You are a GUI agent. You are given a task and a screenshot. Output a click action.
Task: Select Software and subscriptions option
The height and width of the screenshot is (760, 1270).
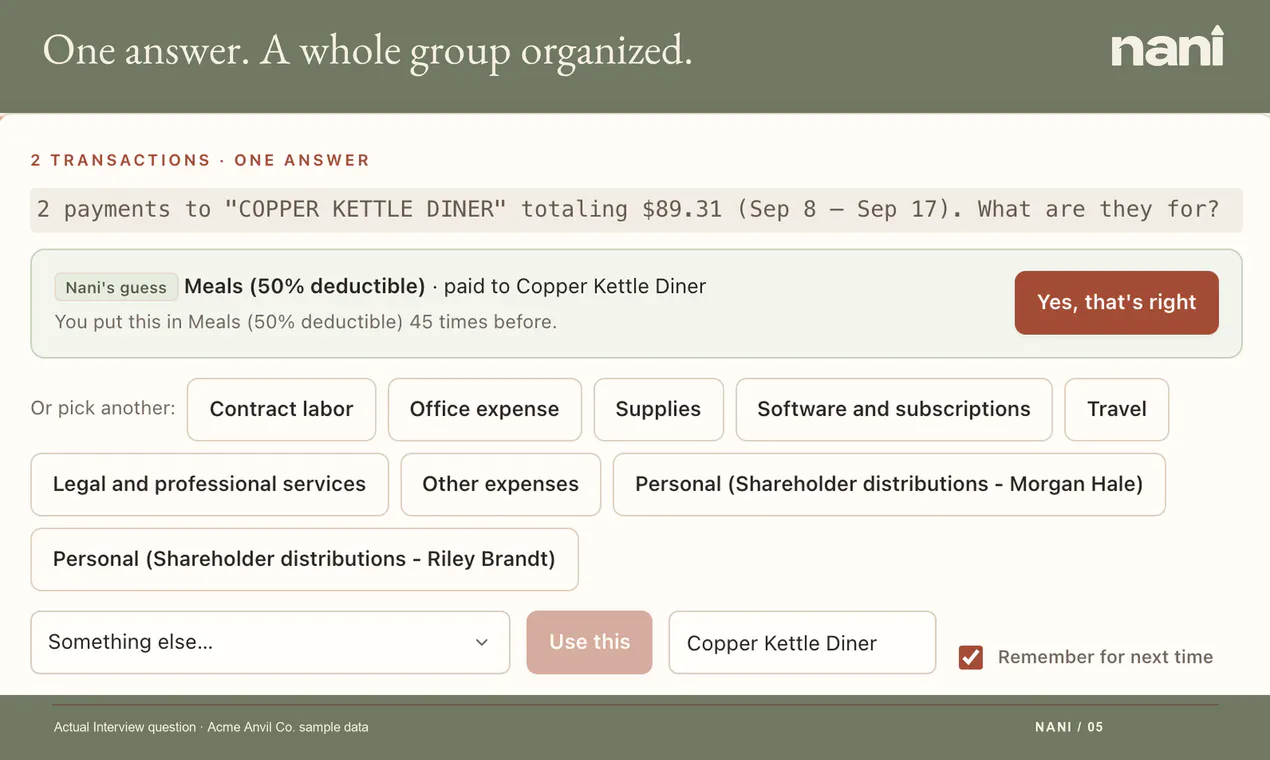894,409
